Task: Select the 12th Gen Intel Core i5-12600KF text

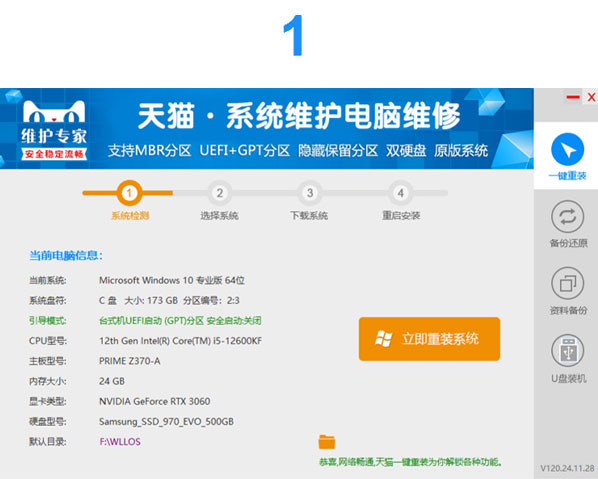Action: coord(180,341)
